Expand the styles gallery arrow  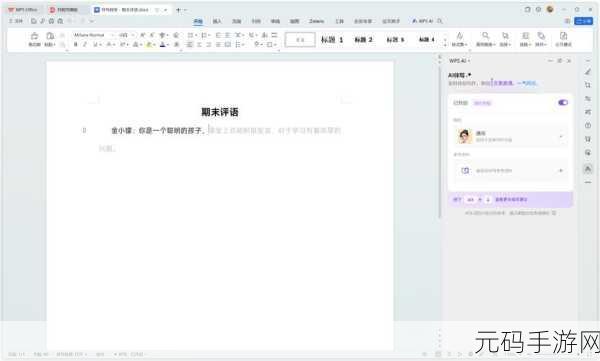pos(445,45)
